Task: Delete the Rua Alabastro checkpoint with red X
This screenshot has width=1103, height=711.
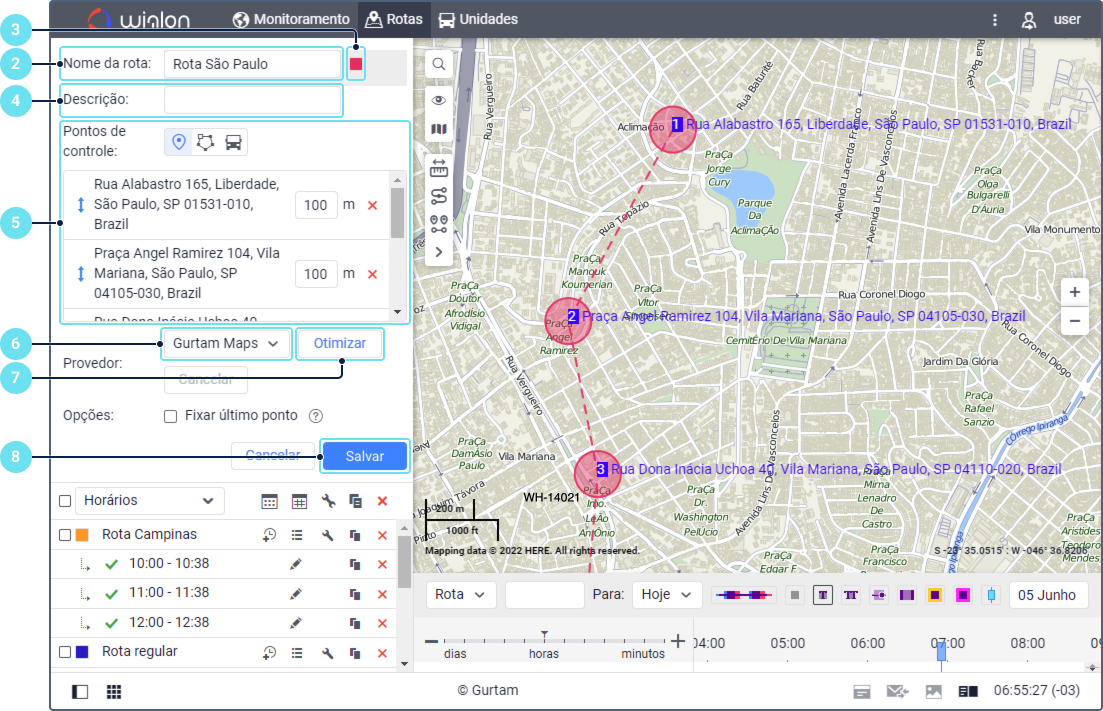Action: coord(372,205)
